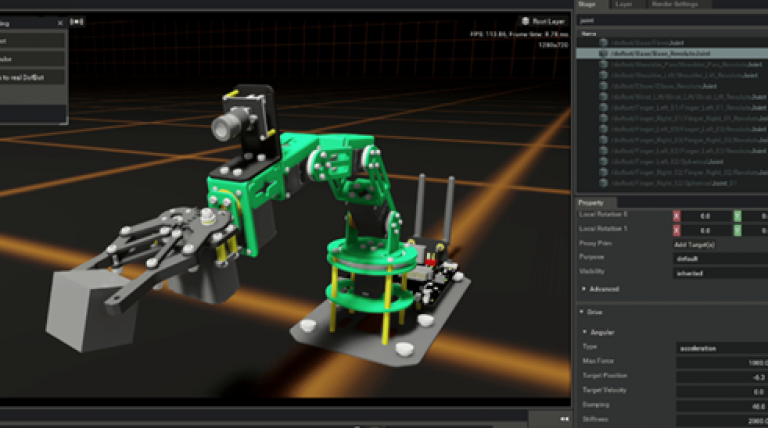Click the Name column header
Screen dimensions: 768x428
tap(589, 34)
